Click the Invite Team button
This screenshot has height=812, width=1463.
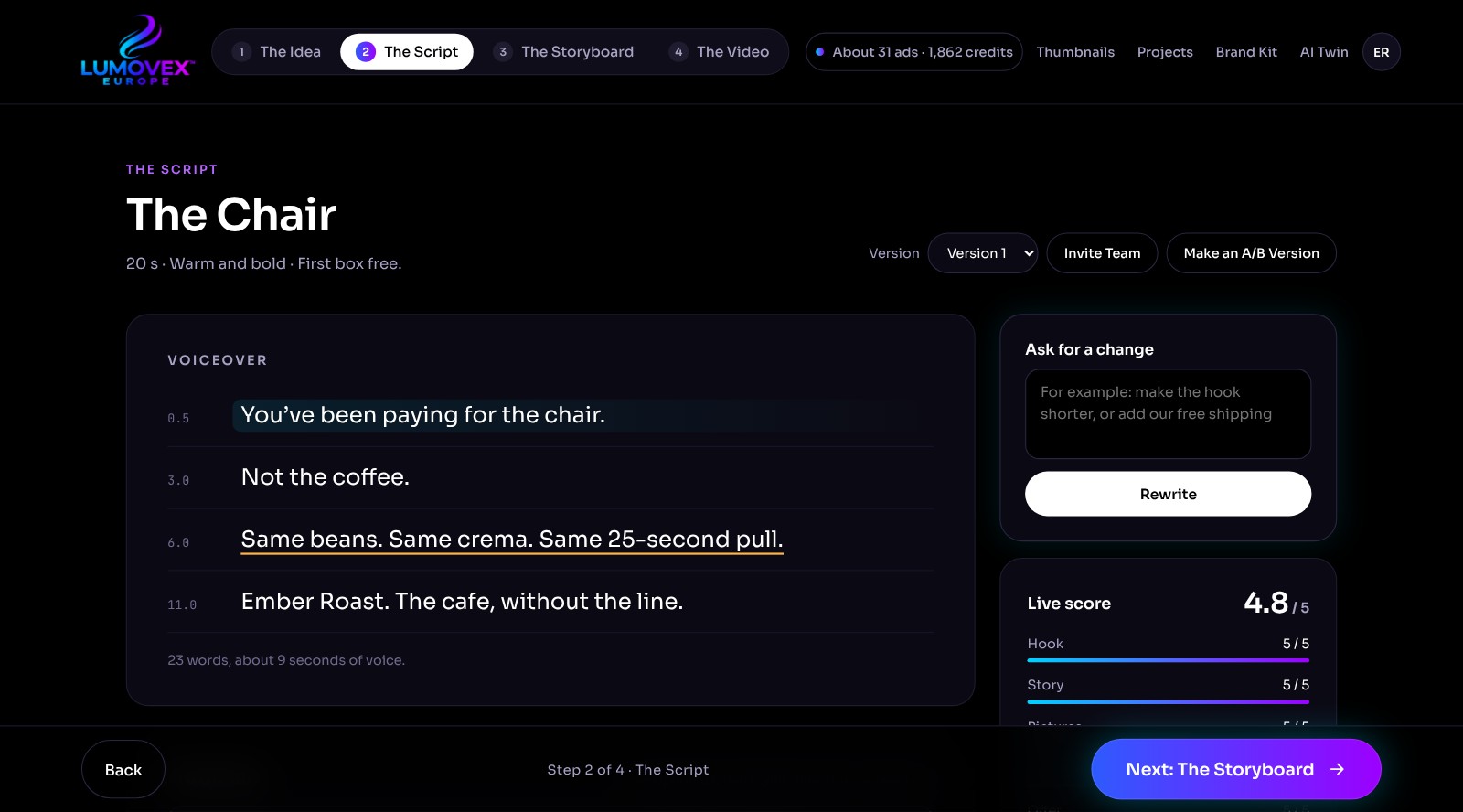(1102, 253)
